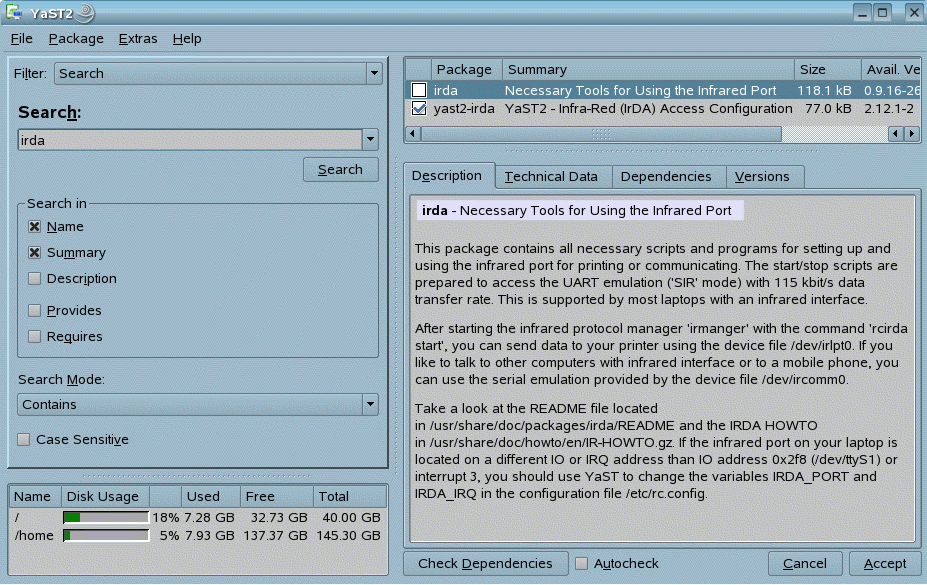Click the '77.0 kB' size value
This screenshot has height=585, width=927.
point(828,109)
